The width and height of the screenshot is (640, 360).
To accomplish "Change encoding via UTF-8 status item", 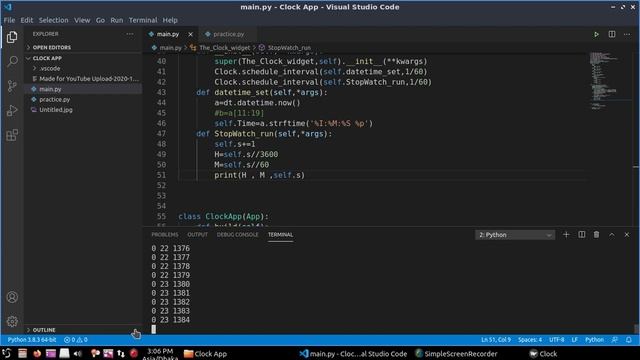I will (x=556, y=340).
